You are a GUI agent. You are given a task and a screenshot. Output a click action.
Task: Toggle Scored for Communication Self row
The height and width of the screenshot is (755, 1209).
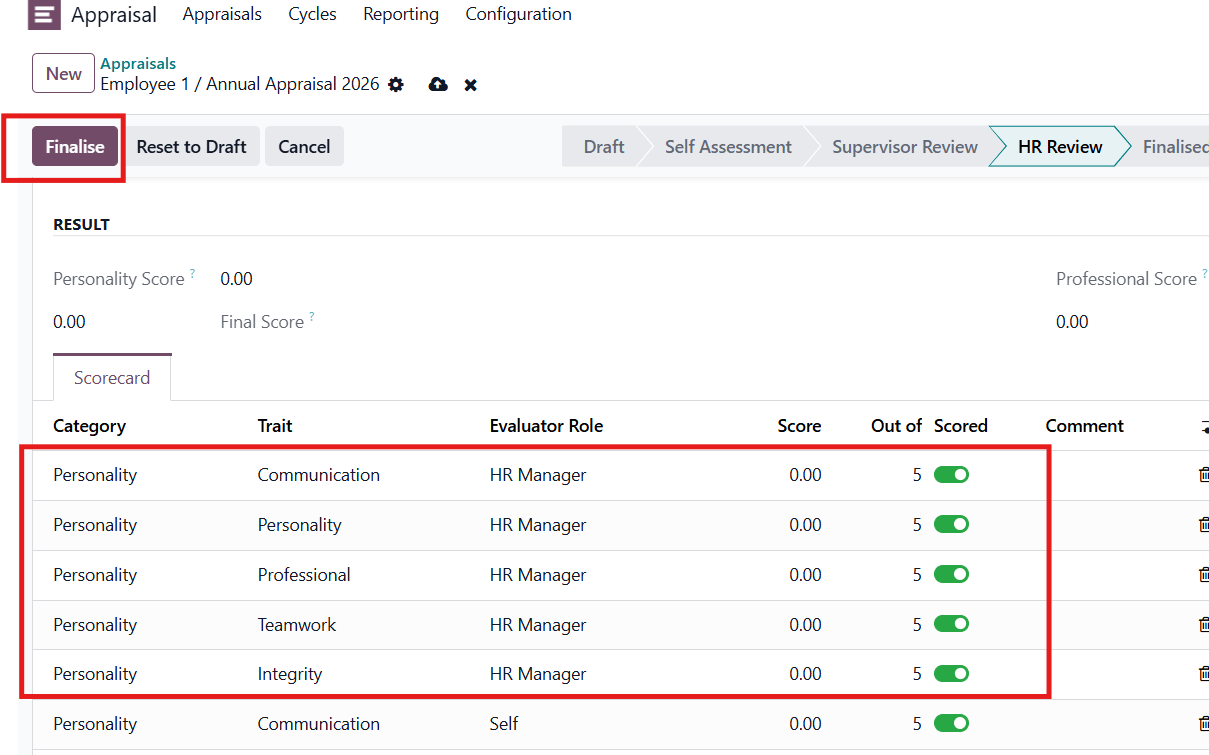click(x=951, y=724)
